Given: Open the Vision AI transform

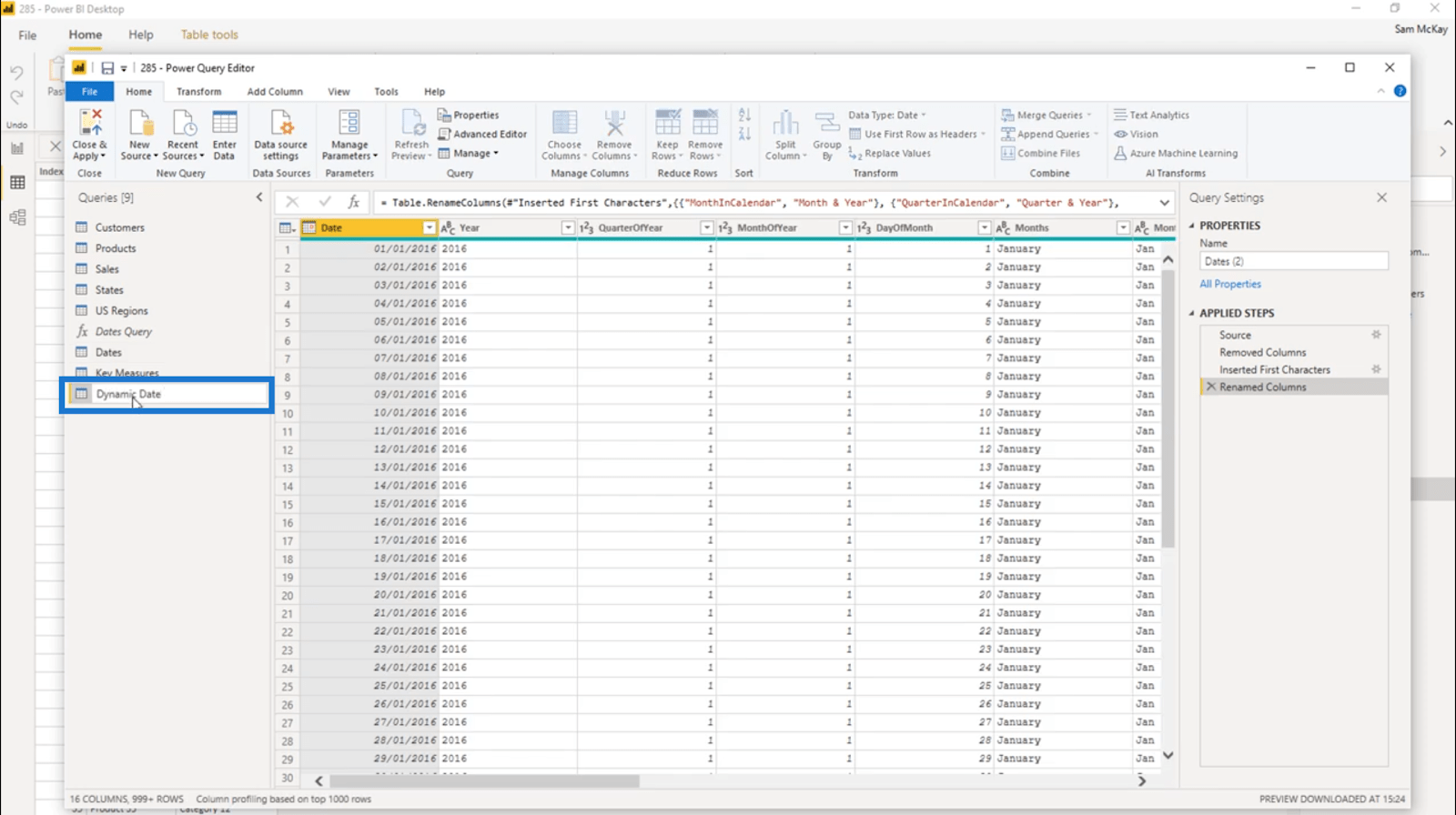Looking at the screenshot, I should 1137,135.
